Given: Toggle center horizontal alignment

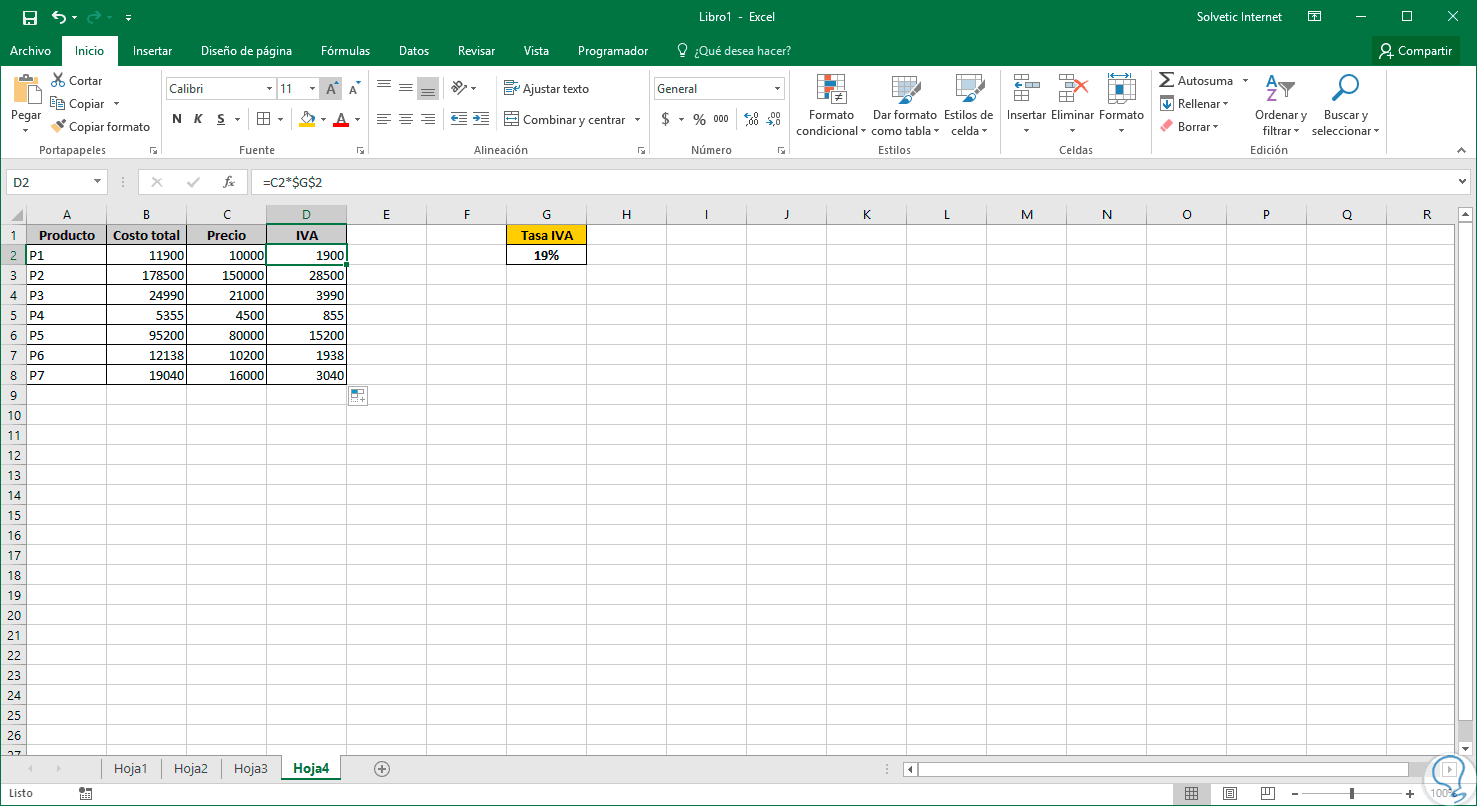Looking at the screenshot, I should coord(405,119).
